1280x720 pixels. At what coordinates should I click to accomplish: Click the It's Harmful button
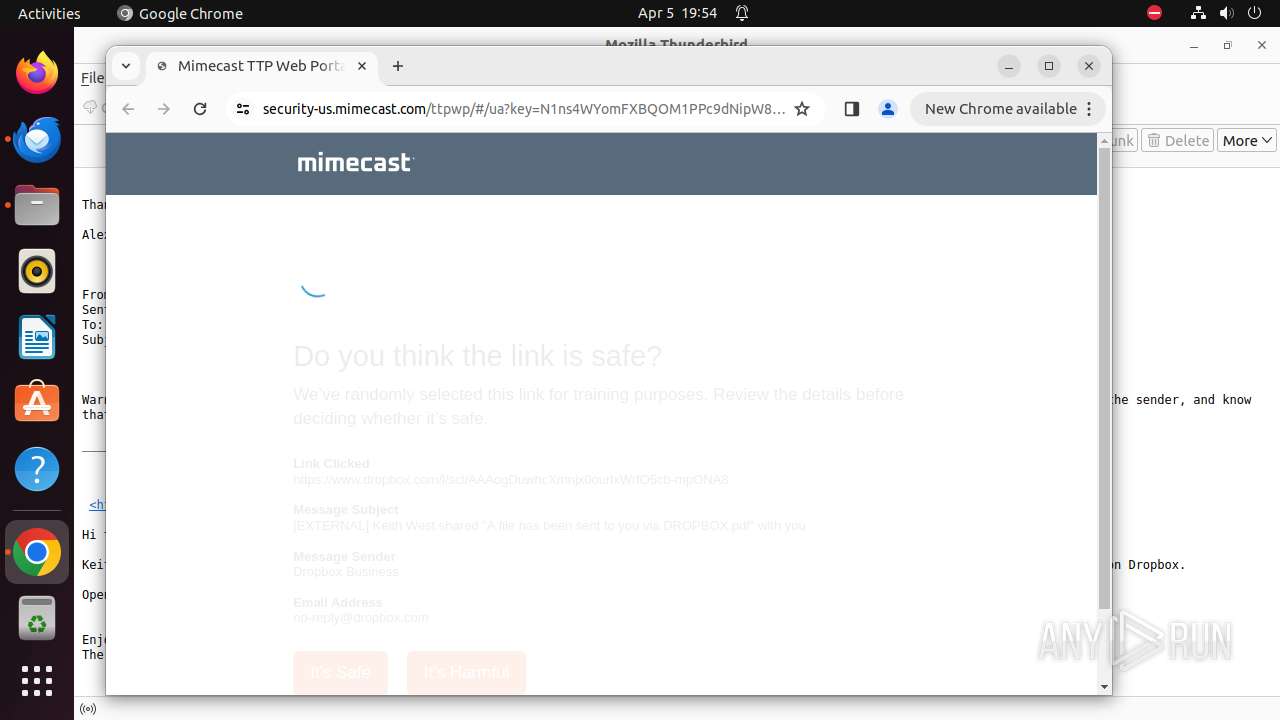[x=467, y=672]
